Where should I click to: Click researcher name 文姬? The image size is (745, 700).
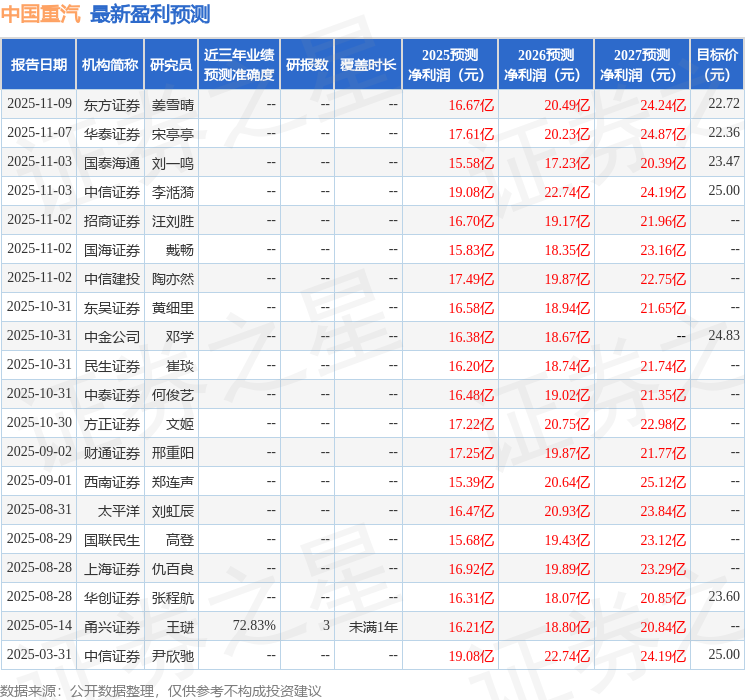[180, 424]
